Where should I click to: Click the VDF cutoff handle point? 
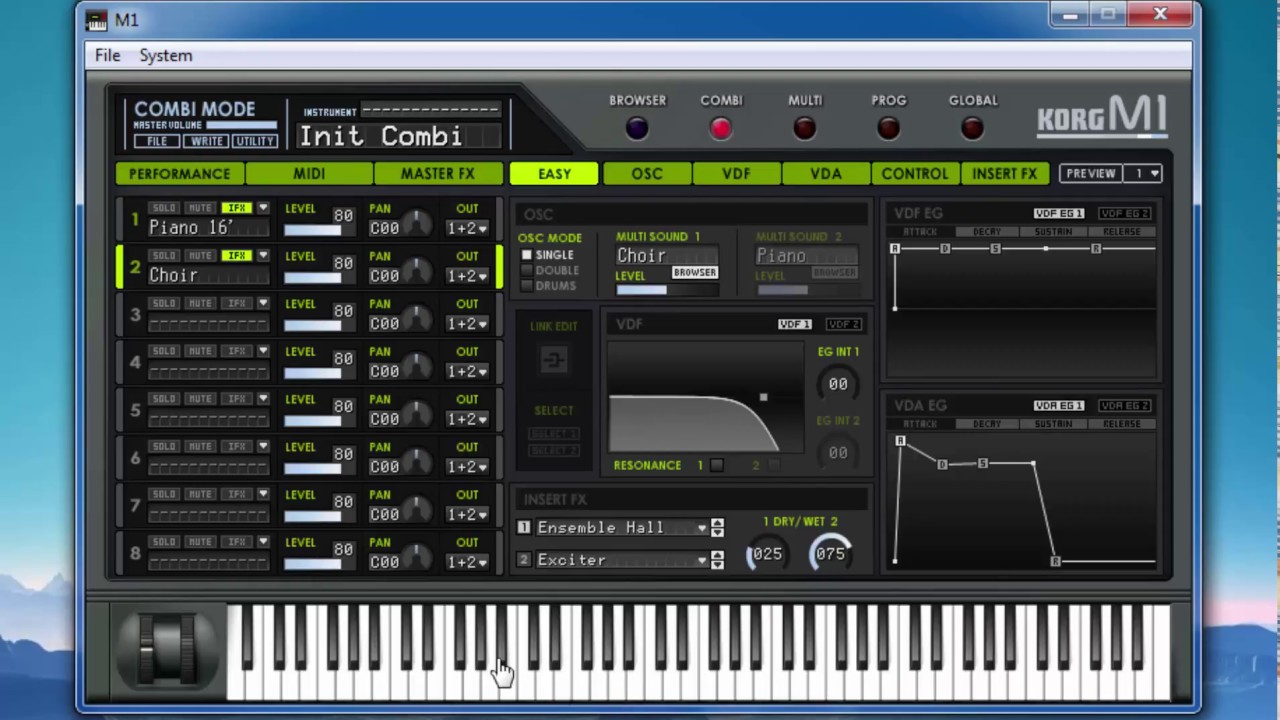point(763,398)
